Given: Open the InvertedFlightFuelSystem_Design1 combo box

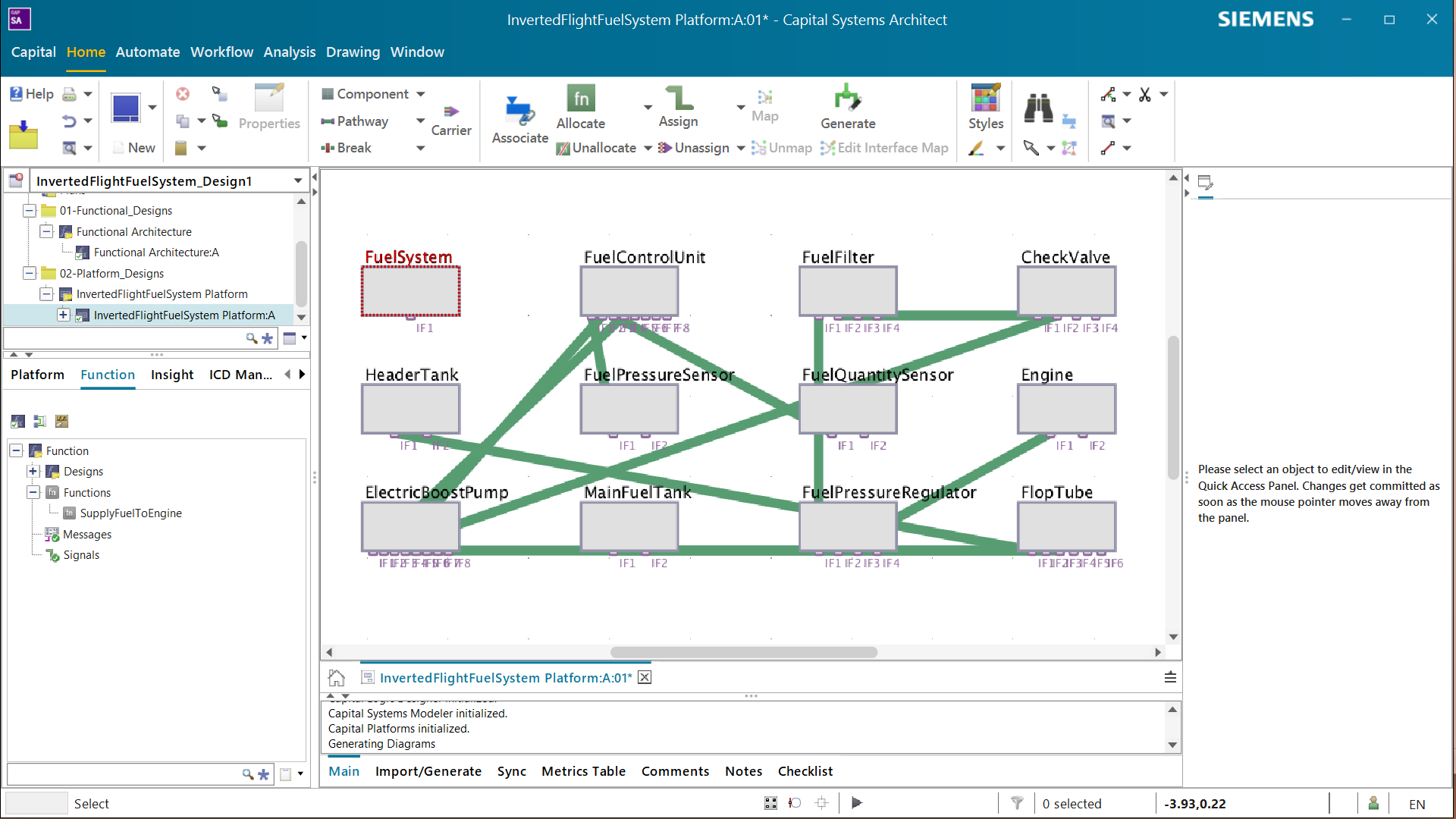Looking at the screenshot, I should point(170,180).
